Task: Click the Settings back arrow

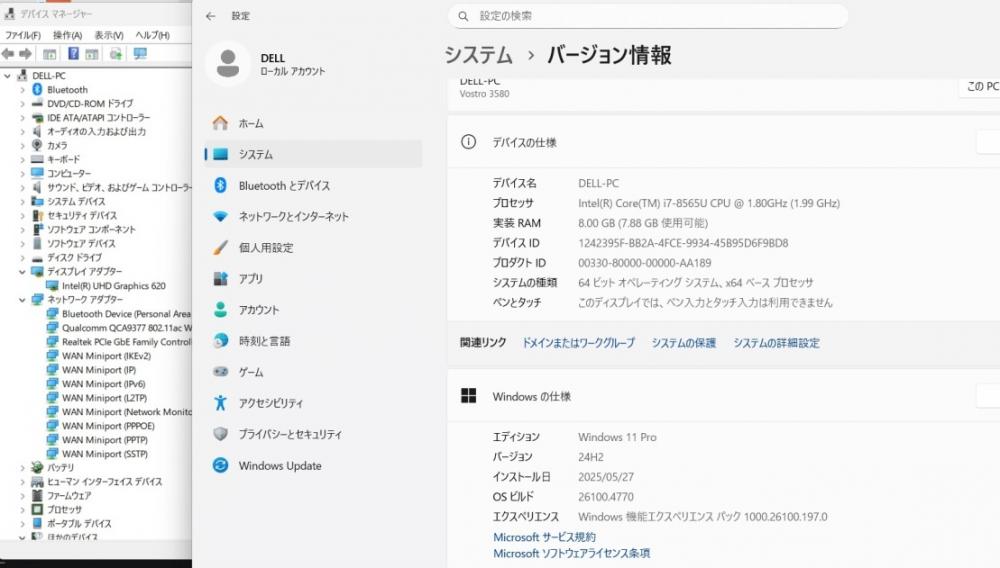Action: click(210, 17)
